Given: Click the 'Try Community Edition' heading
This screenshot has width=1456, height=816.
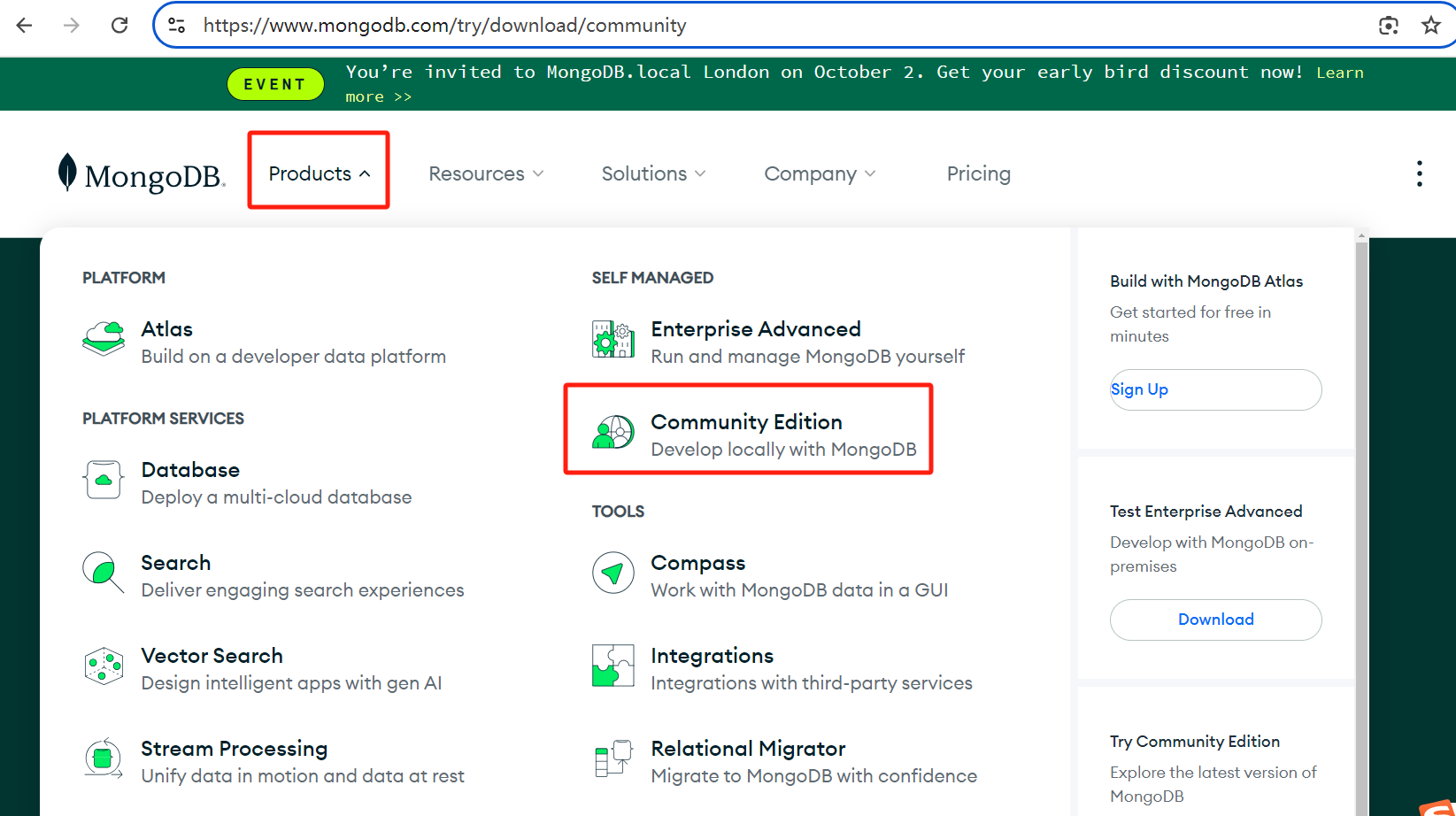Looking at the screenshot, I should pos(1195,742).
